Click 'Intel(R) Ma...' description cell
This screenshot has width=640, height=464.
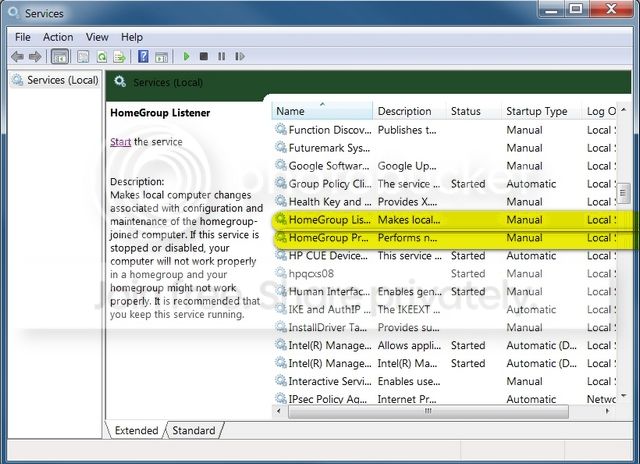[407, 364]
